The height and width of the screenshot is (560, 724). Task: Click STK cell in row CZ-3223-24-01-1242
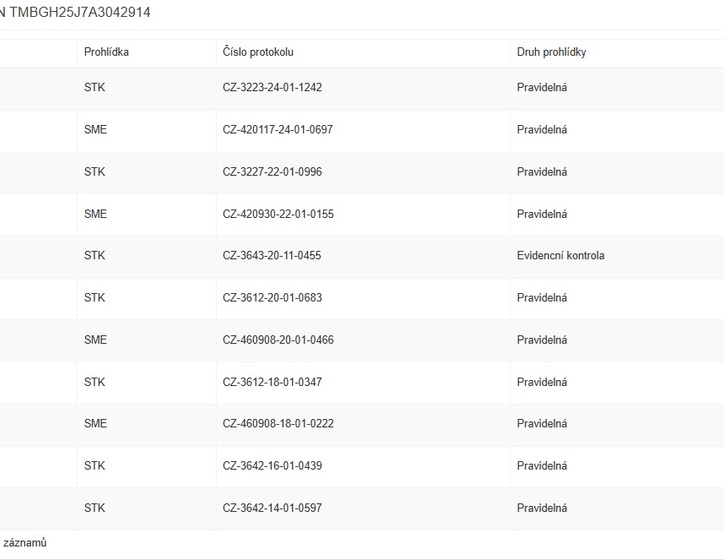point(95,88)
